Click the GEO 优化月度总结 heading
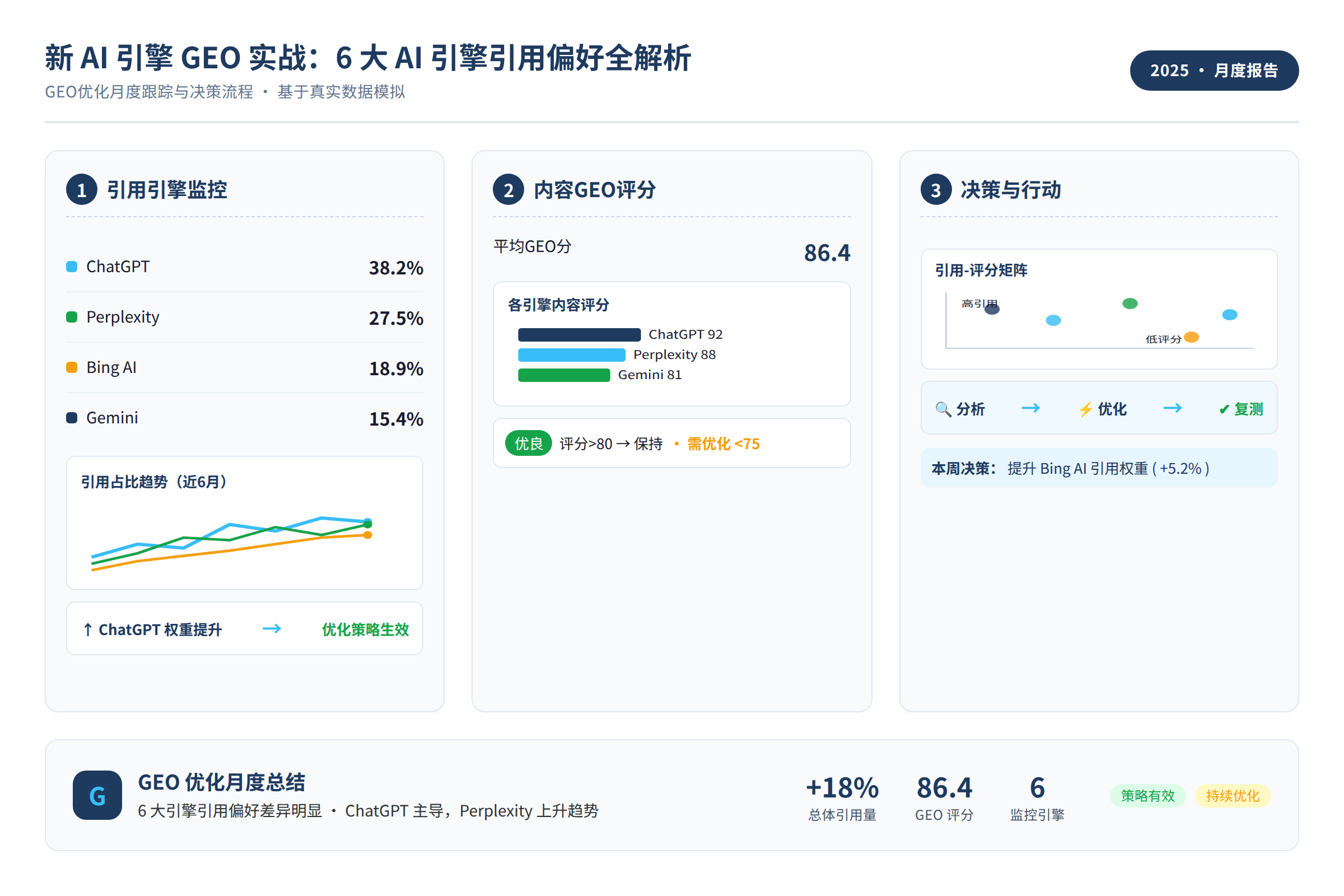 click(x=222, y=782)
